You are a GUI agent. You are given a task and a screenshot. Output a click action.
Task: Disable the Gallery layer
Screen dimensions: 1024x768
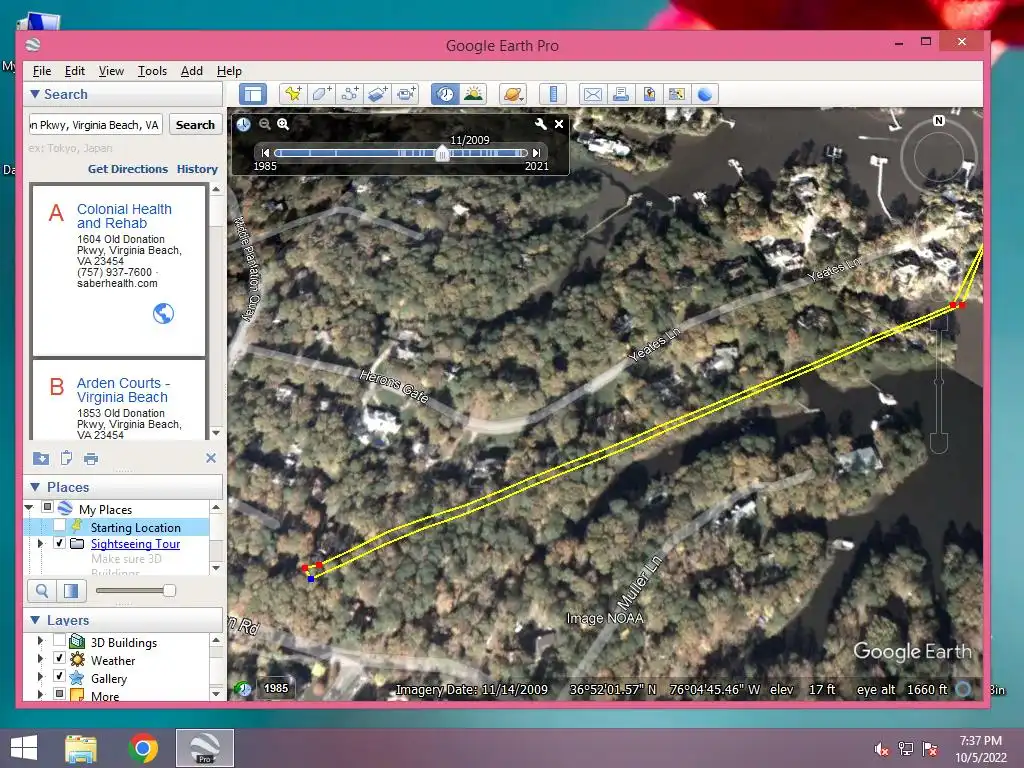click(59, 676)
